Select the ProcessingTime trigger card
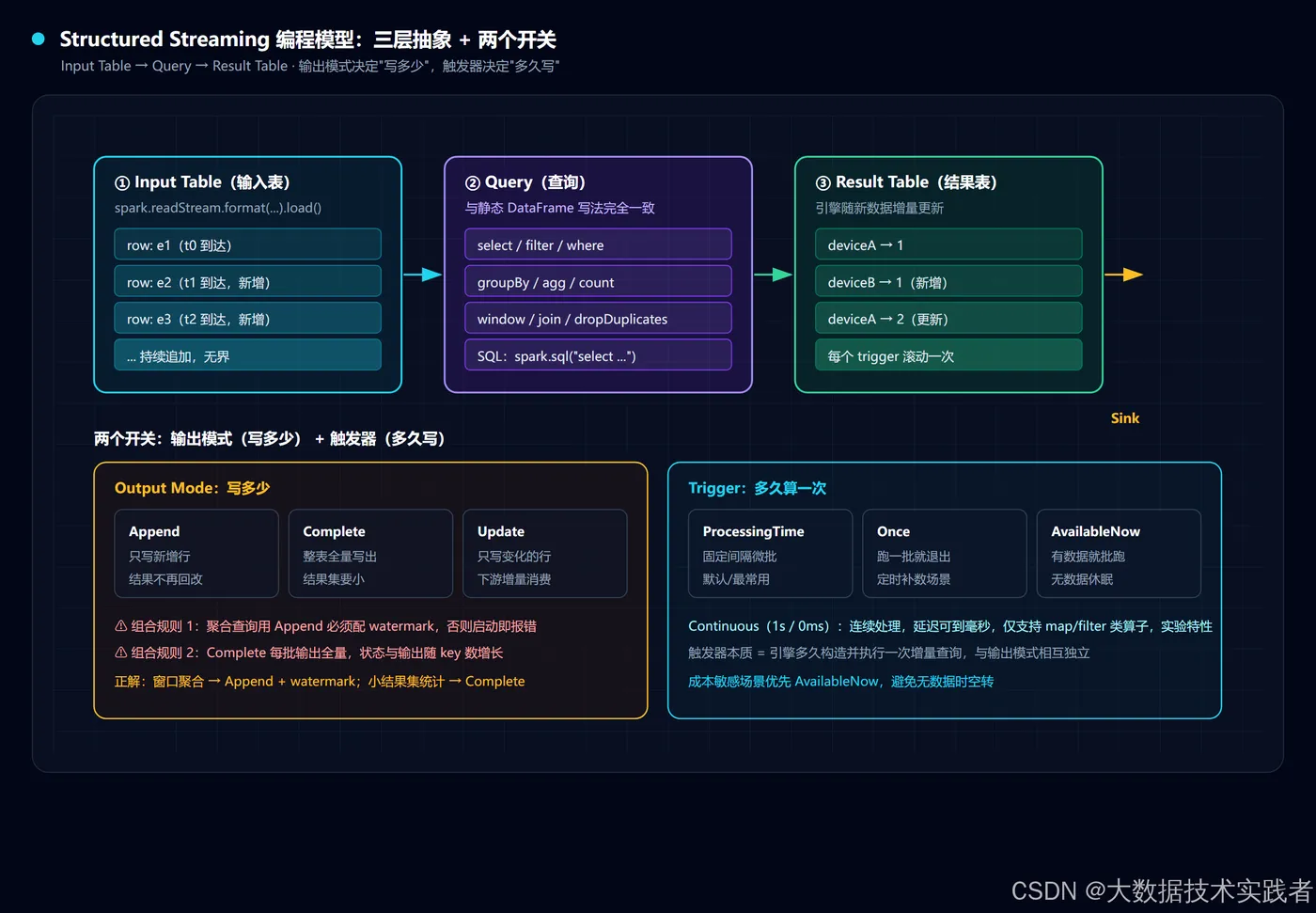Viewport: 1316px width, 913px height. 770,554
